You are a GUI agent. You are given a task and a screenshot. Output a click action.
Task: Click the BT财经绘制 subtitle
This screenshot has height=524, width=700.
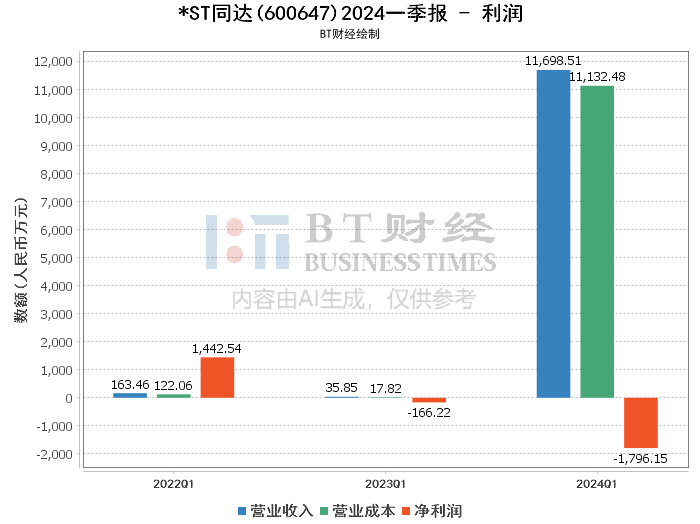tap(350, 34)
